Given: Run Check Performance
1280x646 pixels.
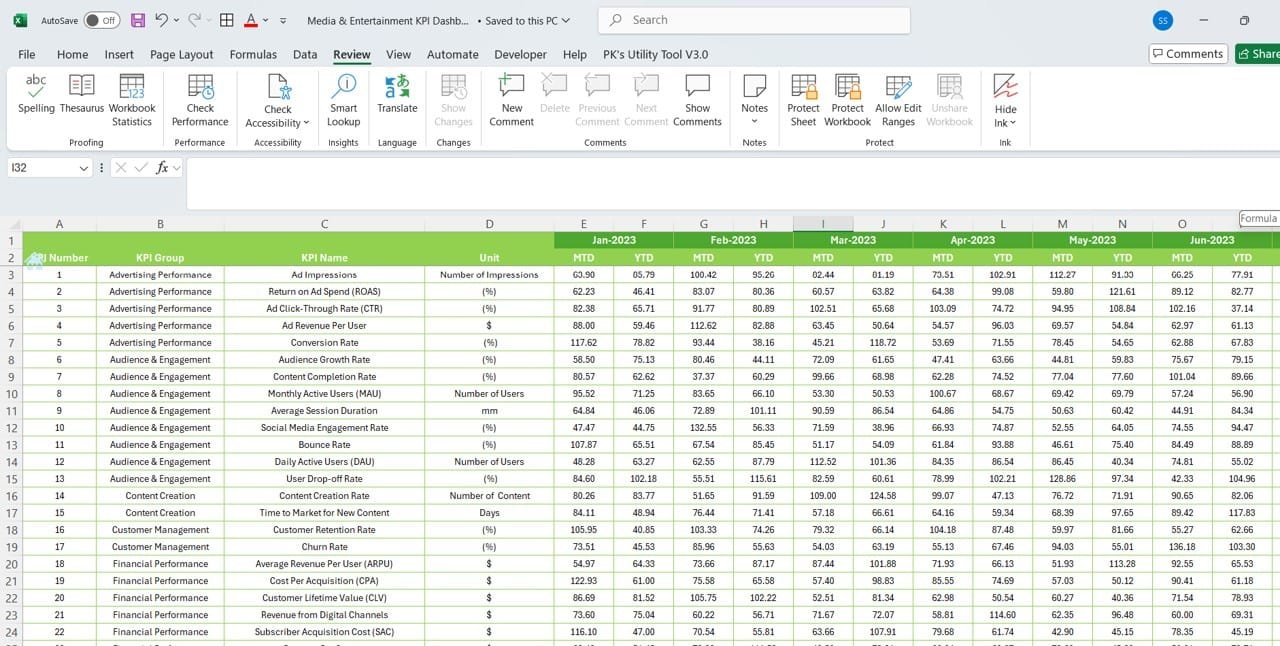Looking at the screenshot, I should tap(200, 100).
